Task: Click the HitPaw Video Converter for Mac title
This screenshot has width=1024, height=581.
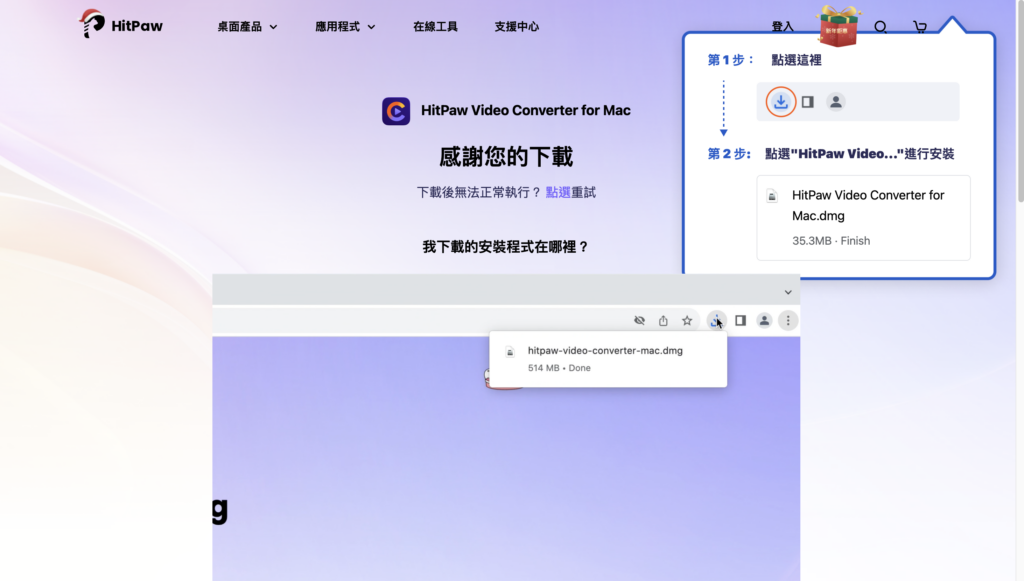Action: tap(526, 110)
